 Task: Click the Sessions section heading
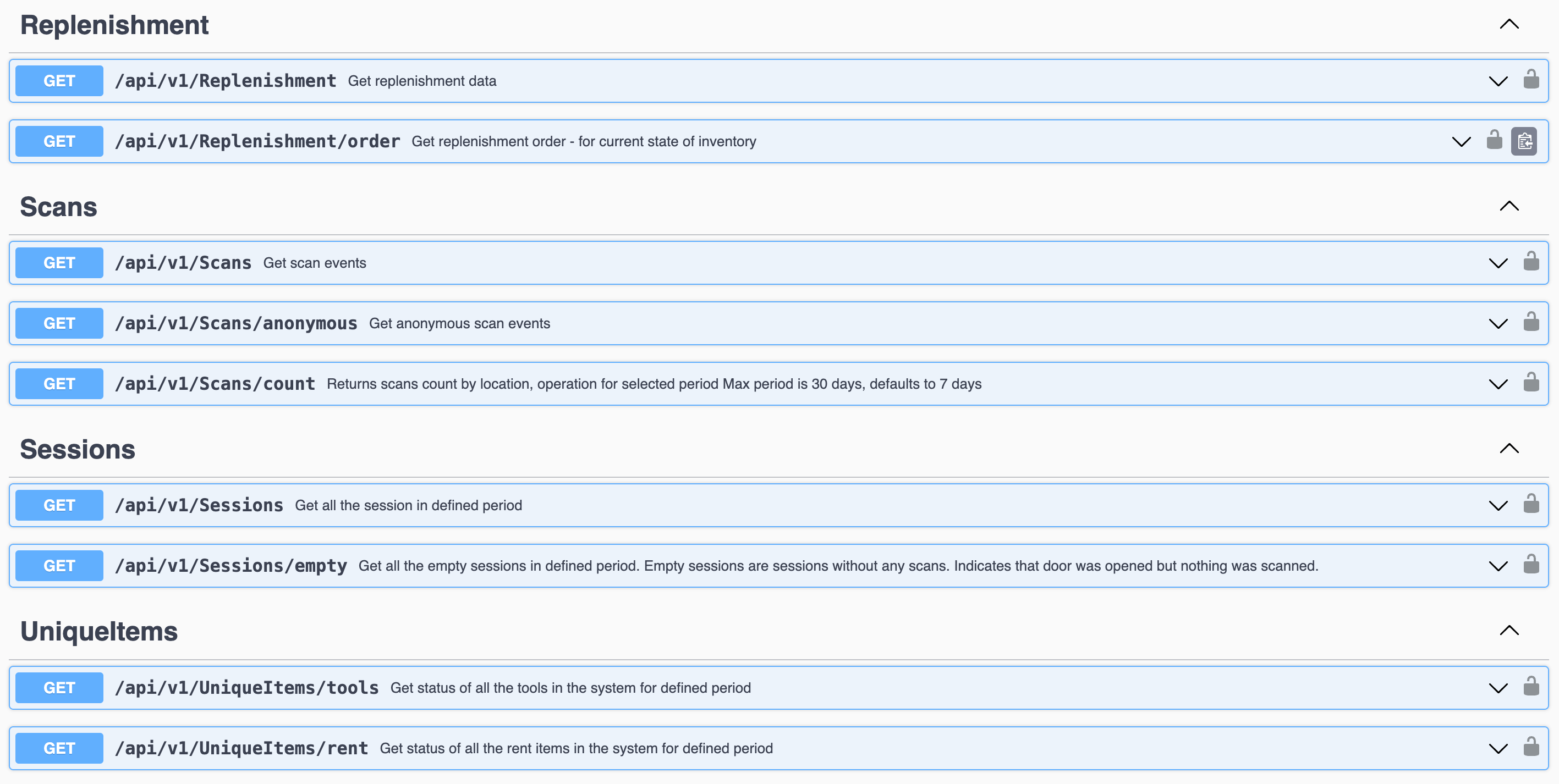[x=77, y=449]
